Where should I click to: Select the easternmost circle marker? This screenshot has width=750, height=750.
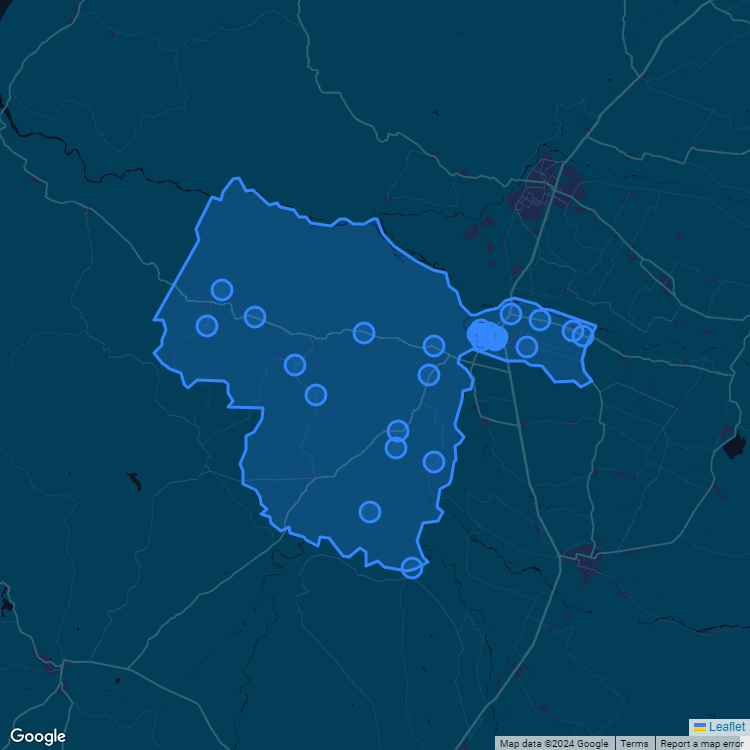pyautogui.click(x=583, y=335)
